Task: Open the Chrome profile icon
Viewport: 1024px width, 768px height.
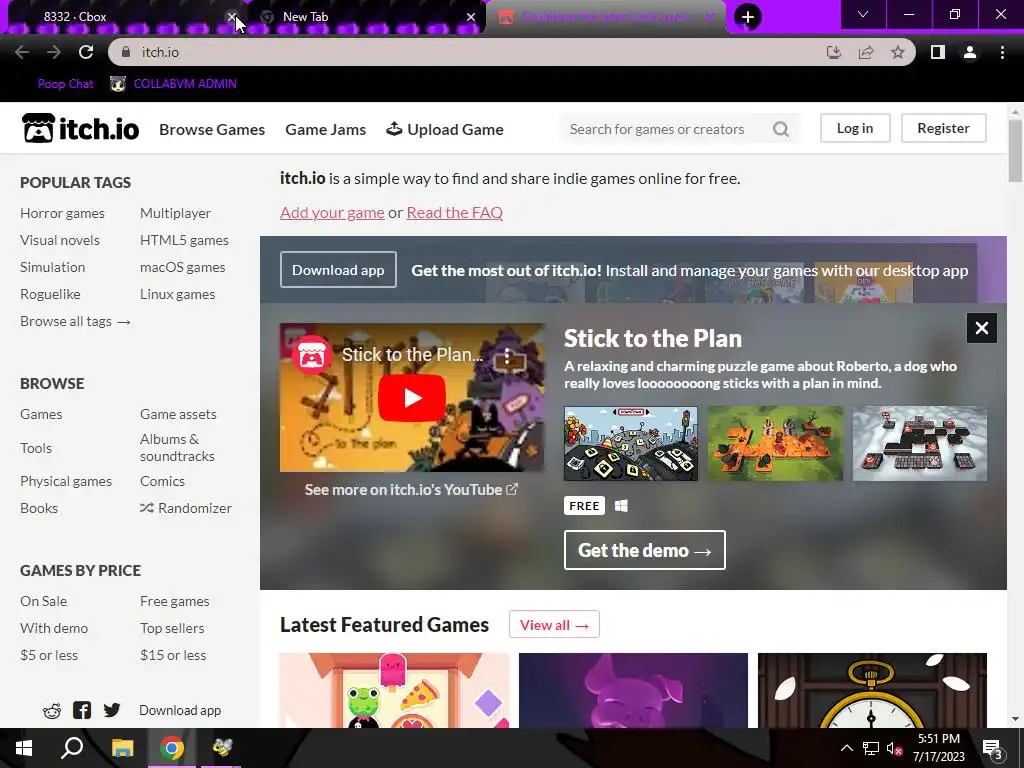Action: pyautogui.click(x=970, y=52)
